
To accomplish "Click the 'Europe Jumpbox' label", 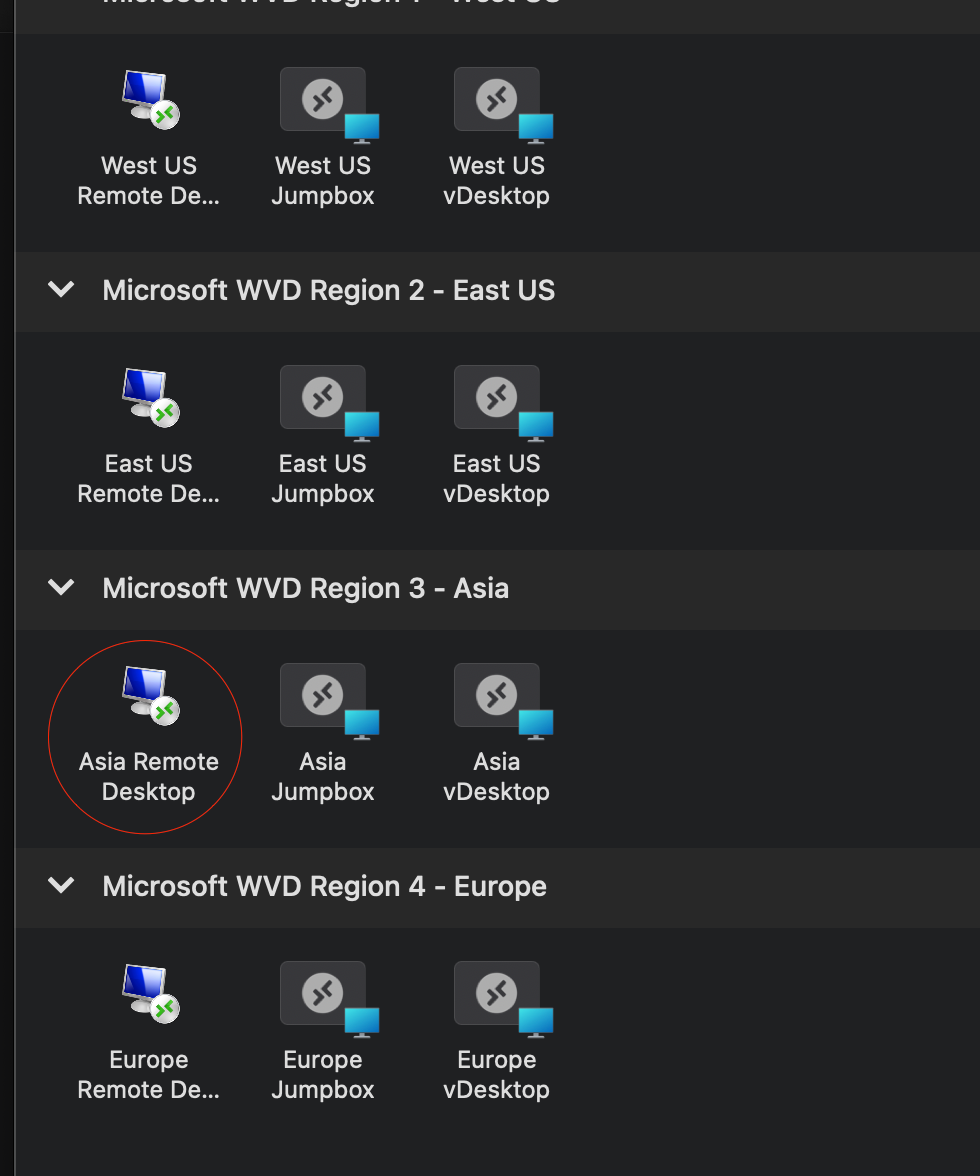I will point(323,1074).
